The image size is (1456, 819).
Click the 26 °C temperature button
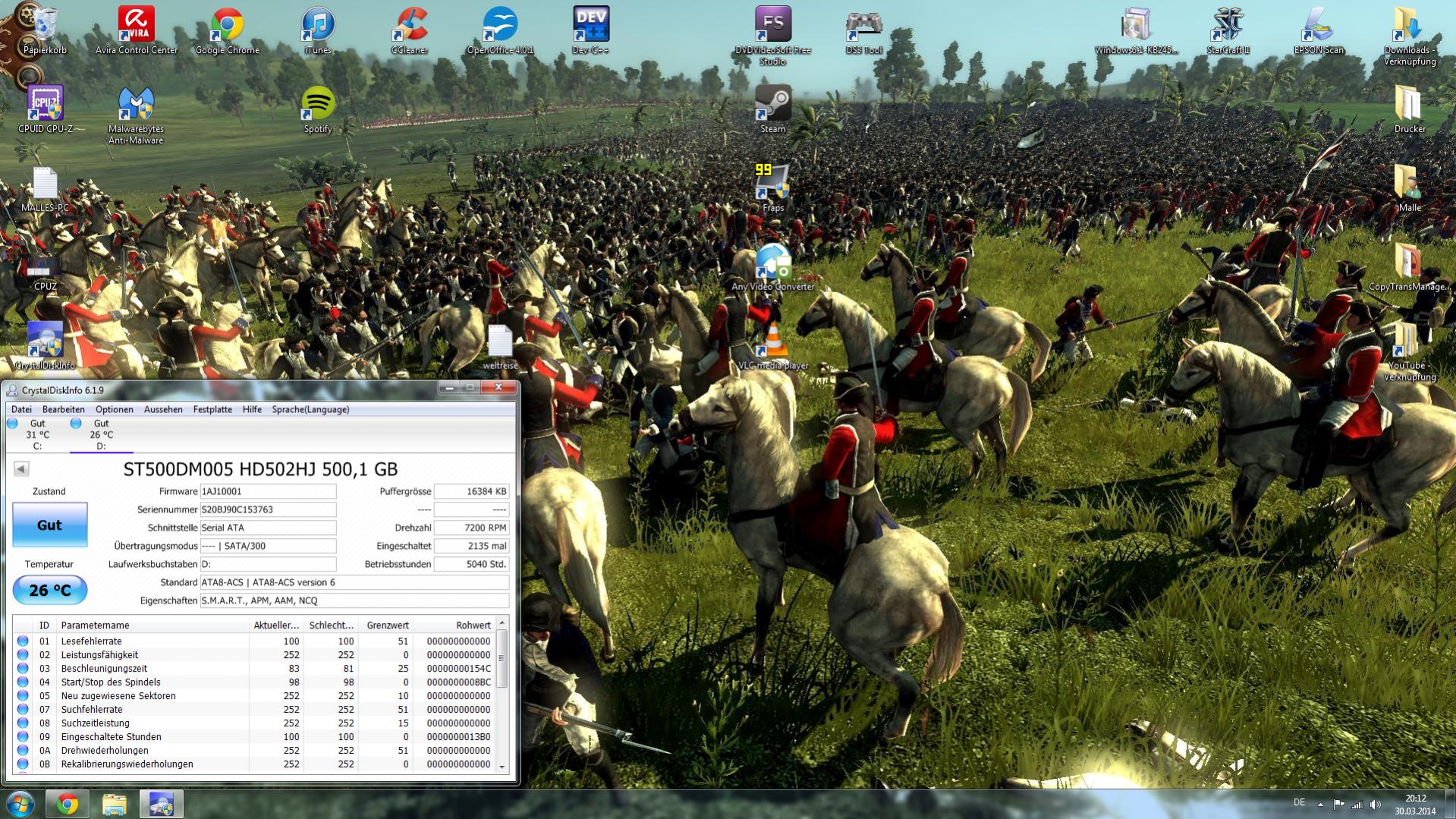click(50, 590)
